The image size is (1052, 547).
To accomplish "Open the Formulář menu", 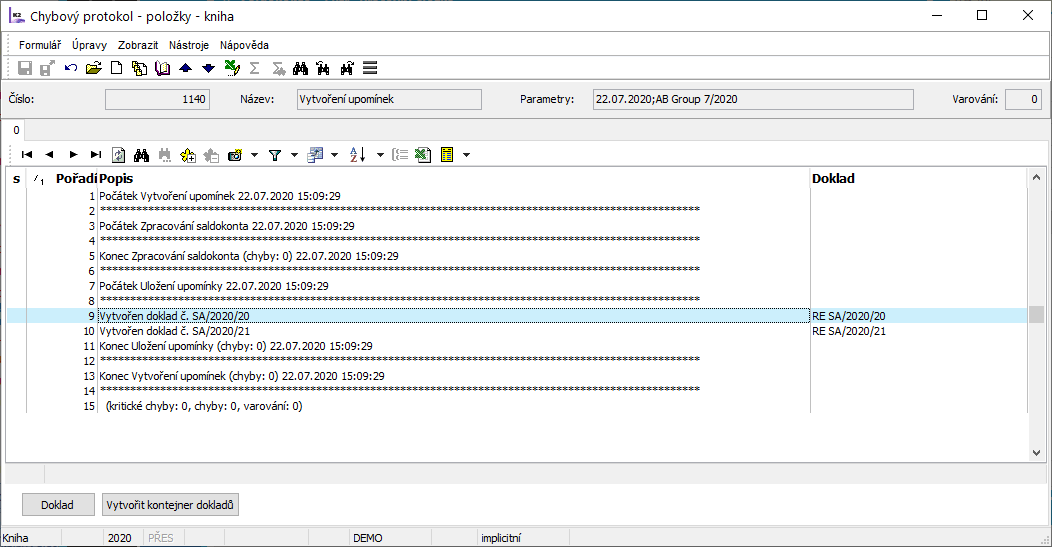I will tap(40, 45).
